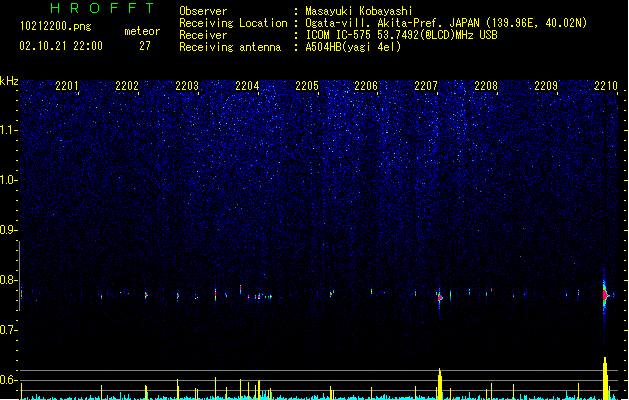Click the 1.0 kHz axis label
This screenshot has height=400, width=629.
[8, 180]
